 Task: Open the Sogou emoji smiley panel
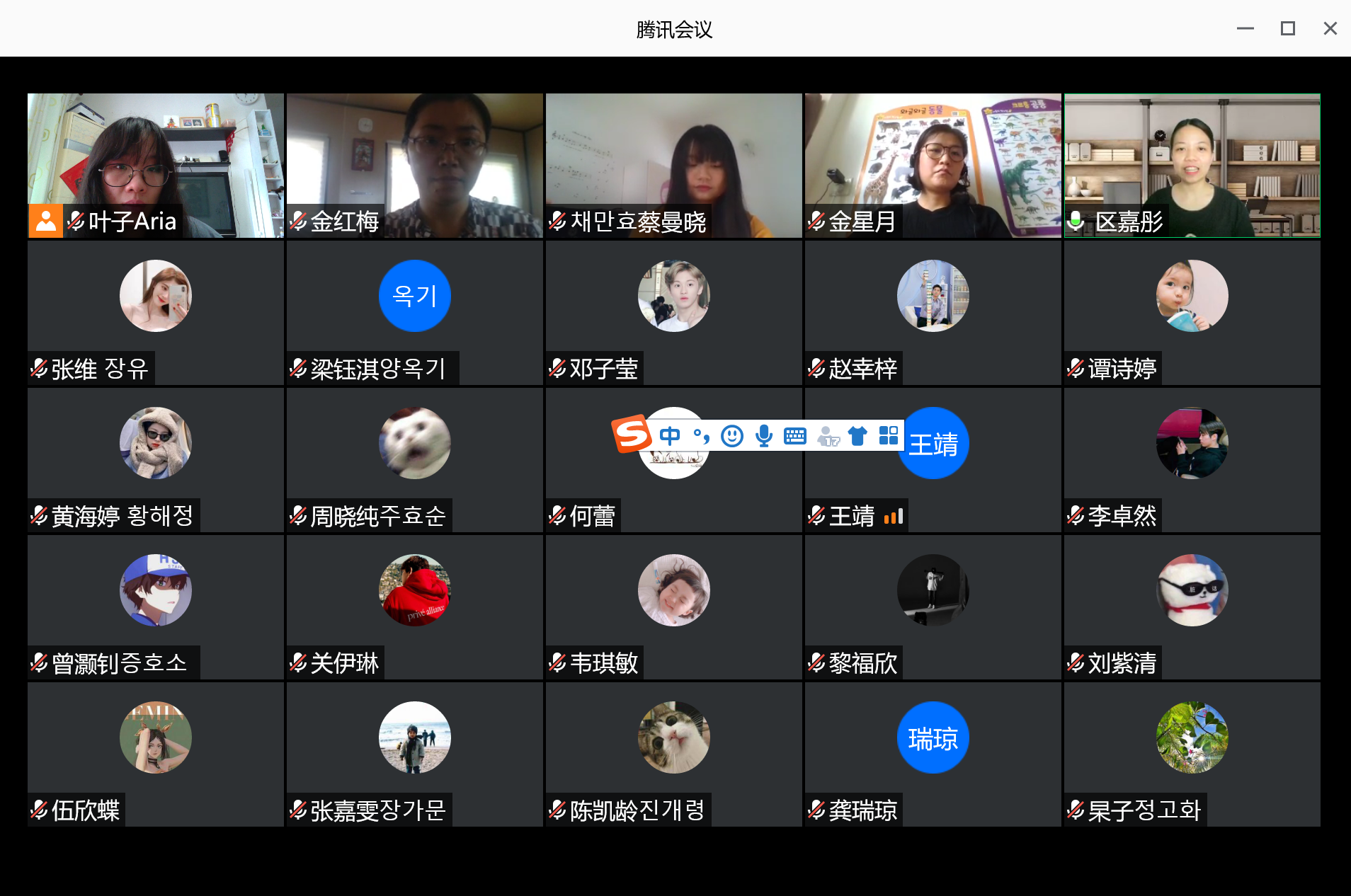tap(732, 435)
